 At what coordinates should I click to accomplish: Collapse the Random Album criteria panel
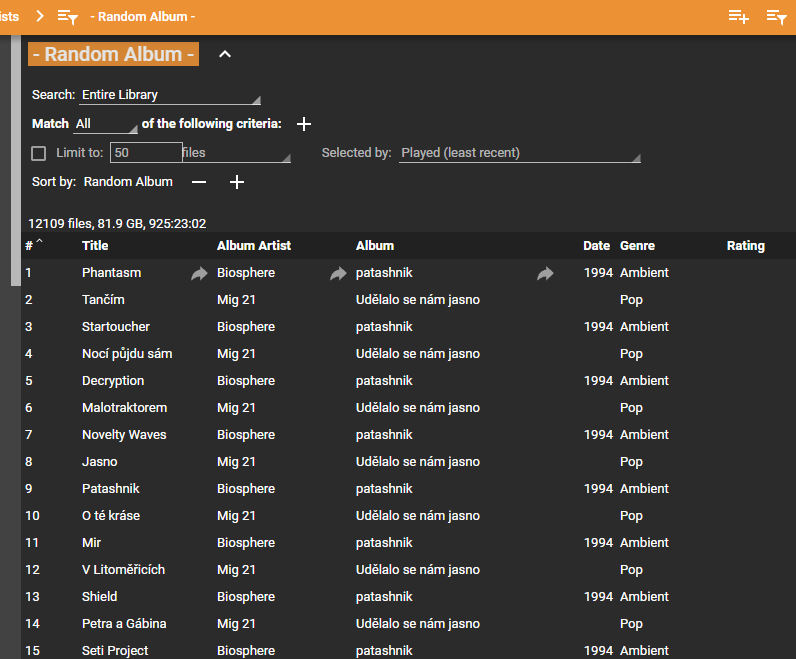225,54
